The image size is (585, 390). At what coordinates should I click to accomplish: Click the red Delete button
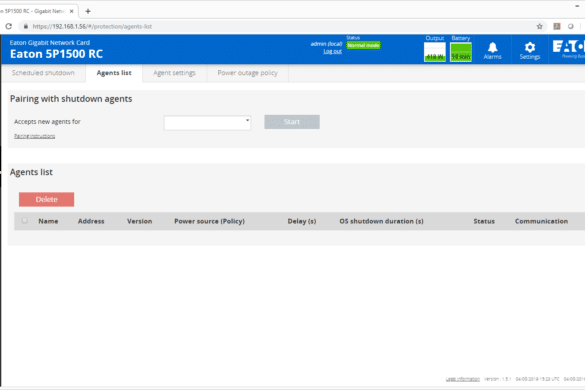tap(46, 199)
